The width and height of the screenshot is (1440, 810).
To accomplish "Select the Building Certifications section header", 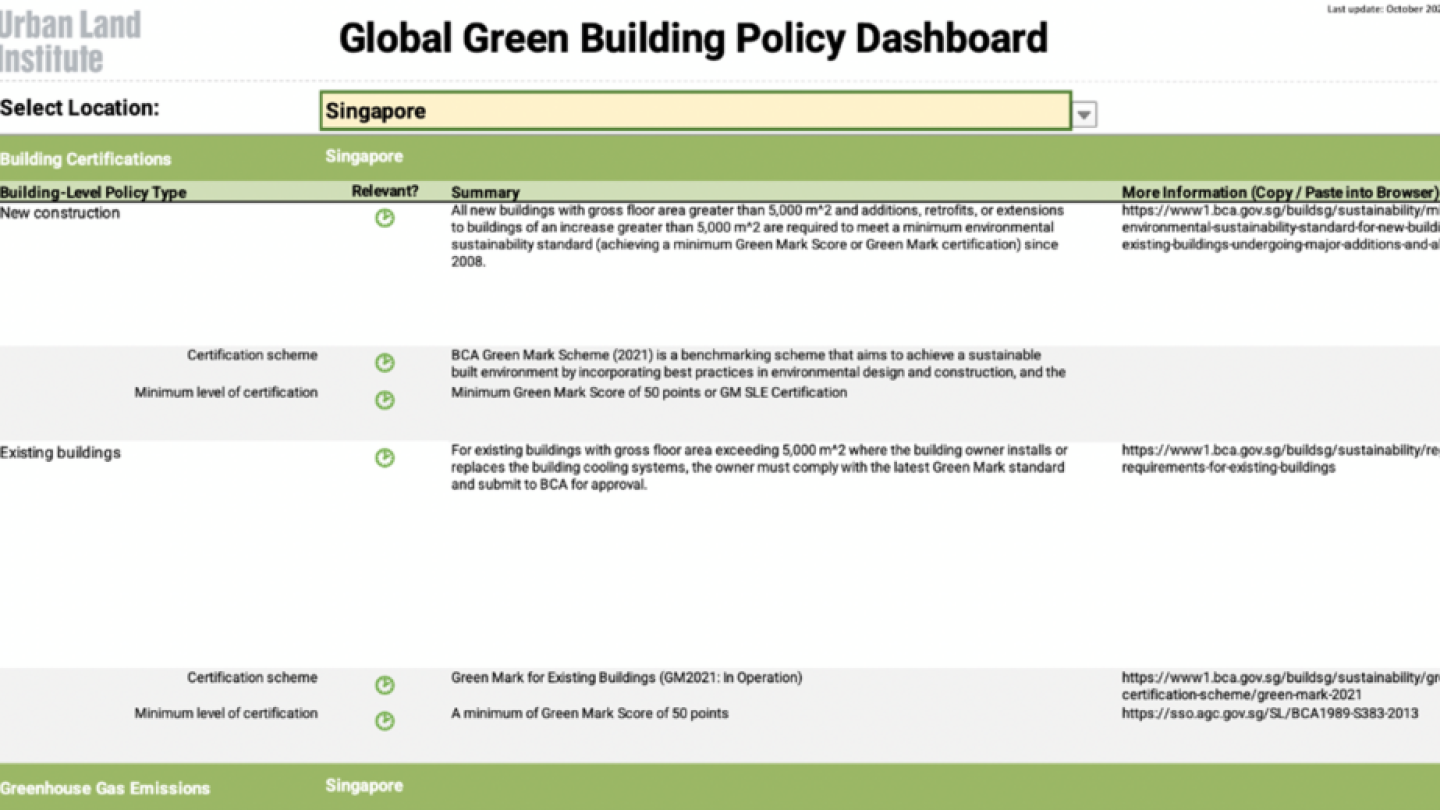I will click(86, 159).
